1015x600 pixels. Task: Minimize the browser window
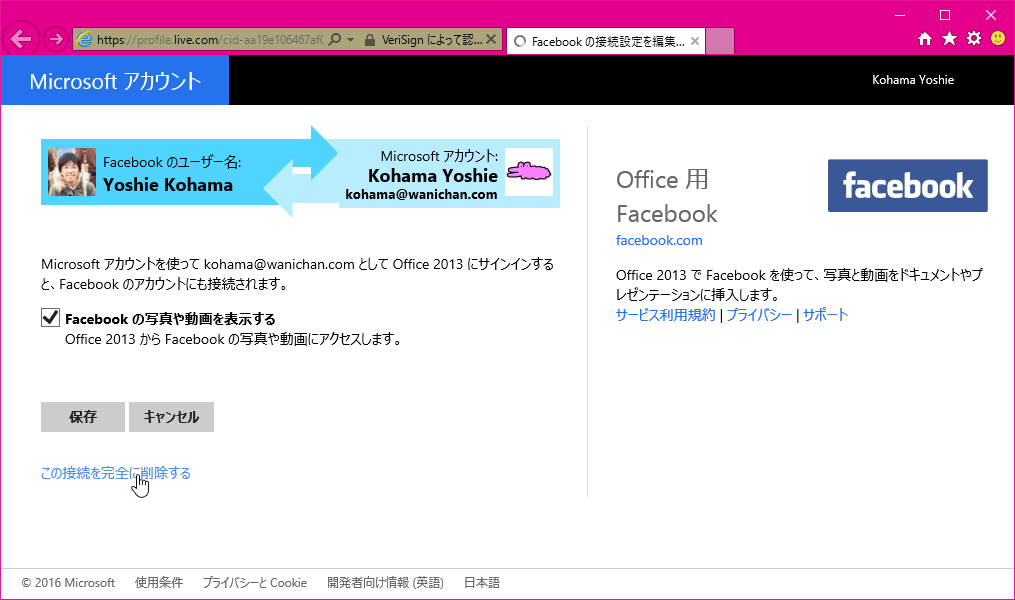tap(900, 15)
